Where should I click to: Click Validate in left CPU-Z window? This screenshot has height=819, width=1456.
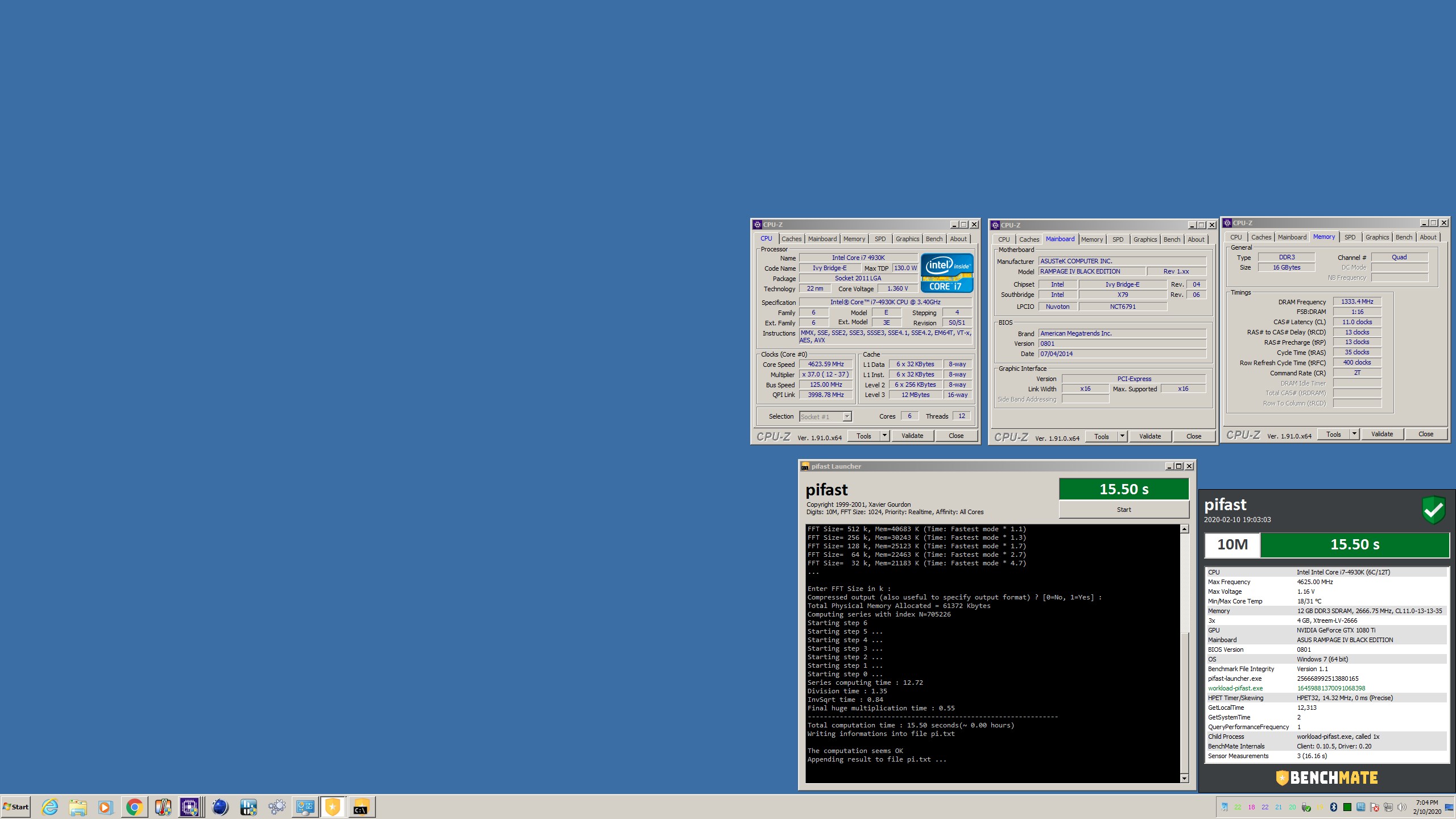[912, 436]
